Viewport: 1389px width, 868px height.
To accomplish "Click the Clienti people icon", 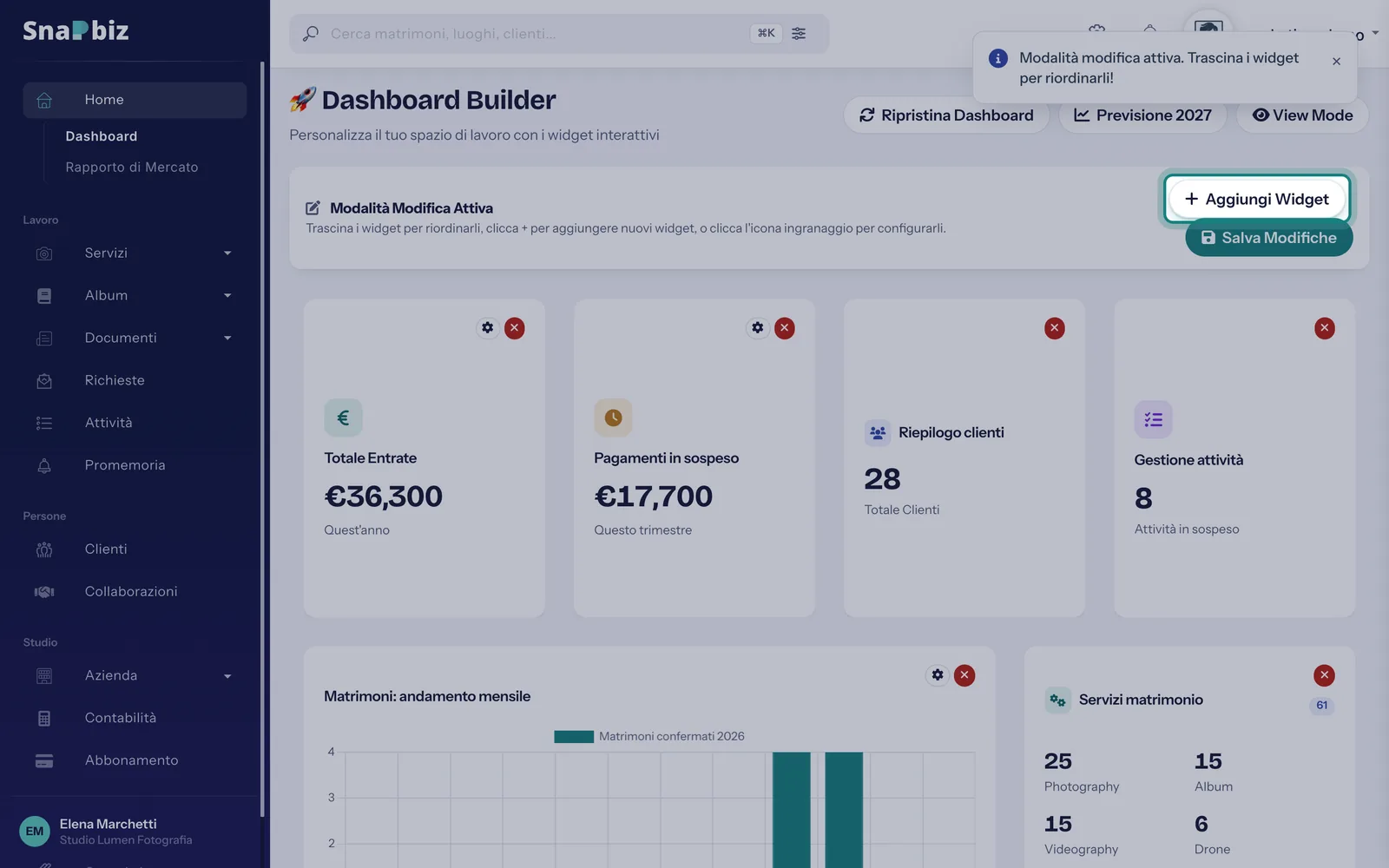I will tap(44, 549).
